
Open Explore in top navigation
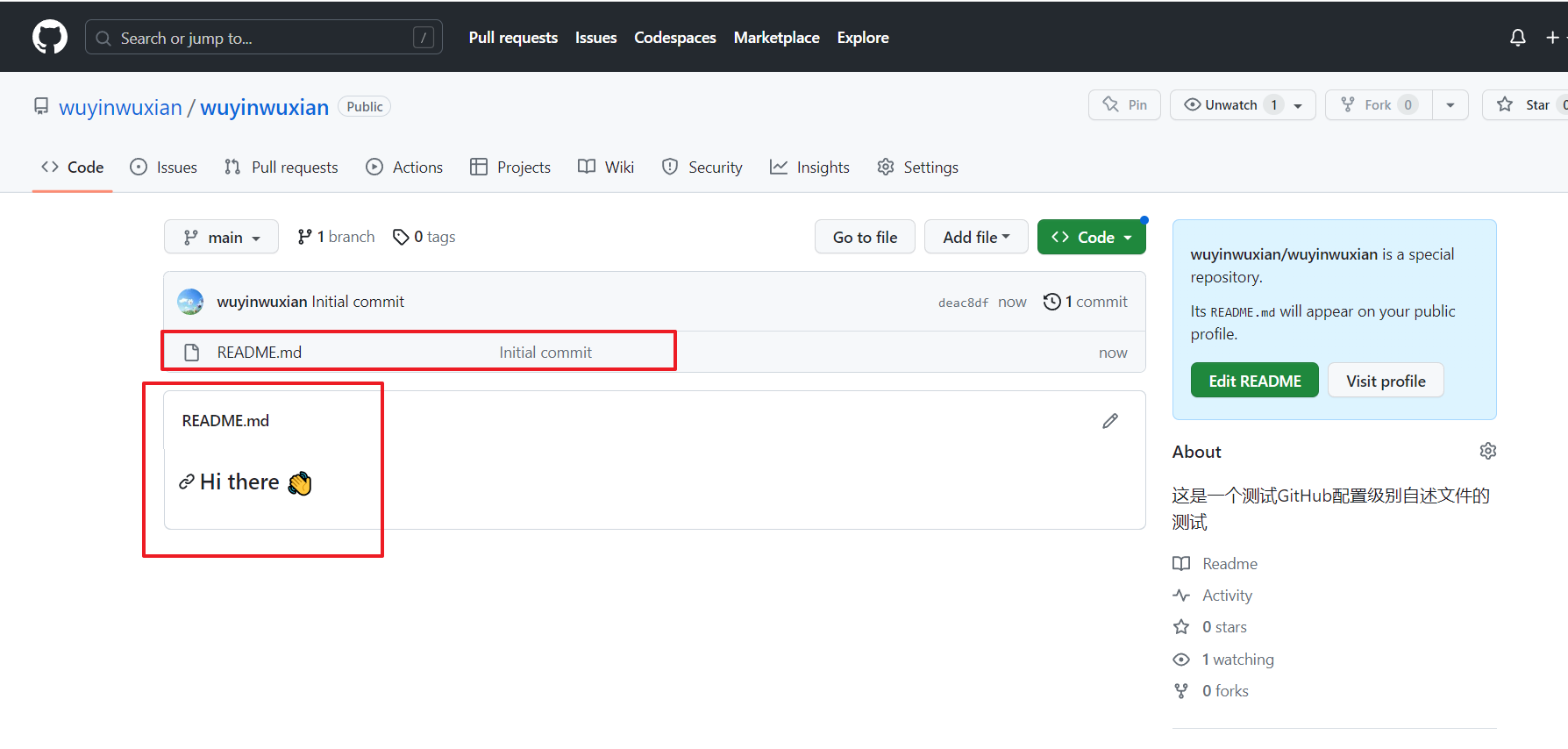[x=863, y=38]
